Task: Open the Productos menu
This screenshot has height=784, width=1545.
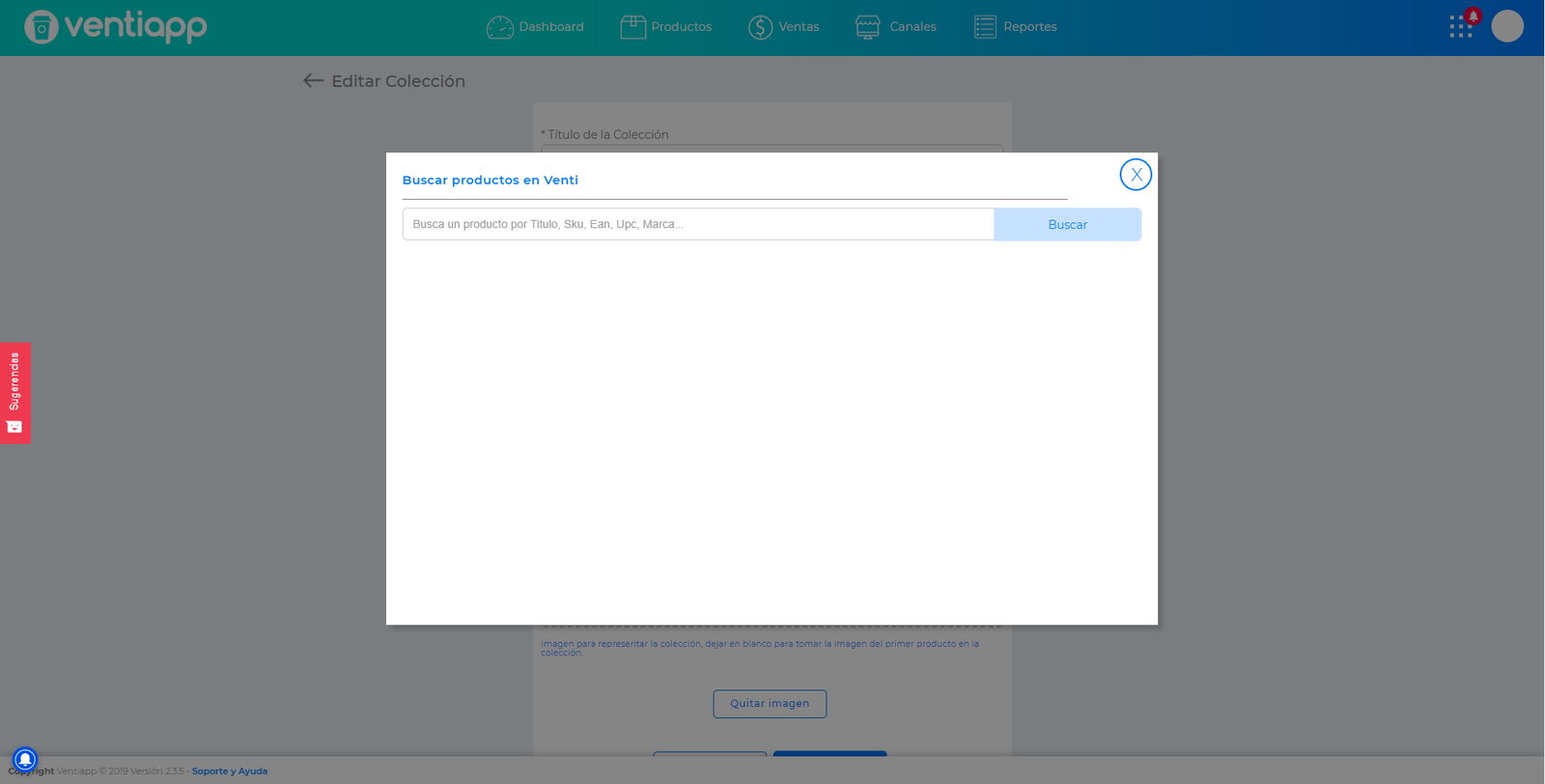Action: click(x=665, y=27)
